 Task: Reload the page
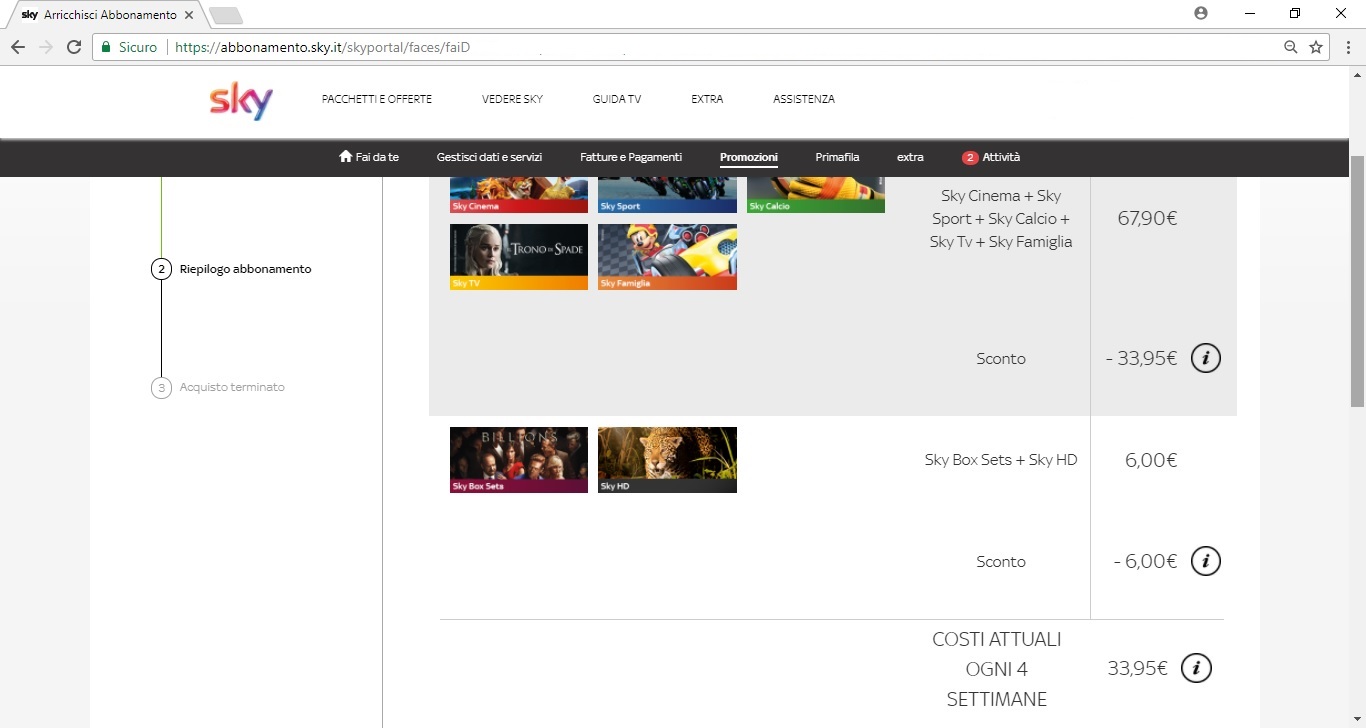[74, 47]
